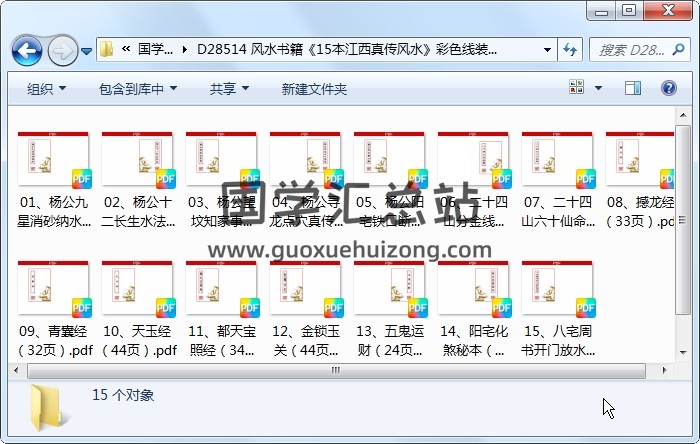Refresh the current folder view

click(570, 49)
